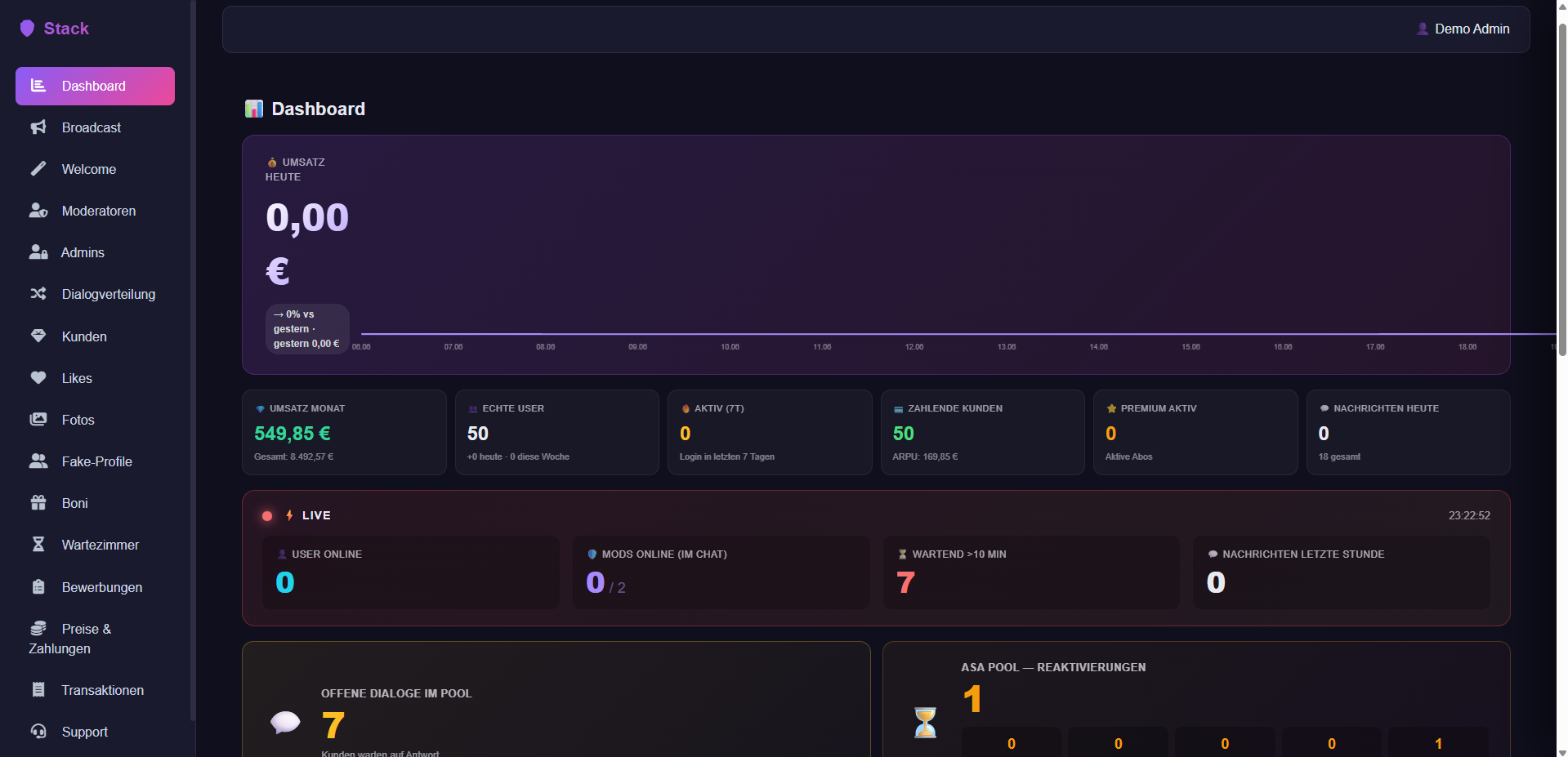Open the Fake-Profile section
Image resolution: width=1568 pixels, height=757 pixels.
(95, 461)
